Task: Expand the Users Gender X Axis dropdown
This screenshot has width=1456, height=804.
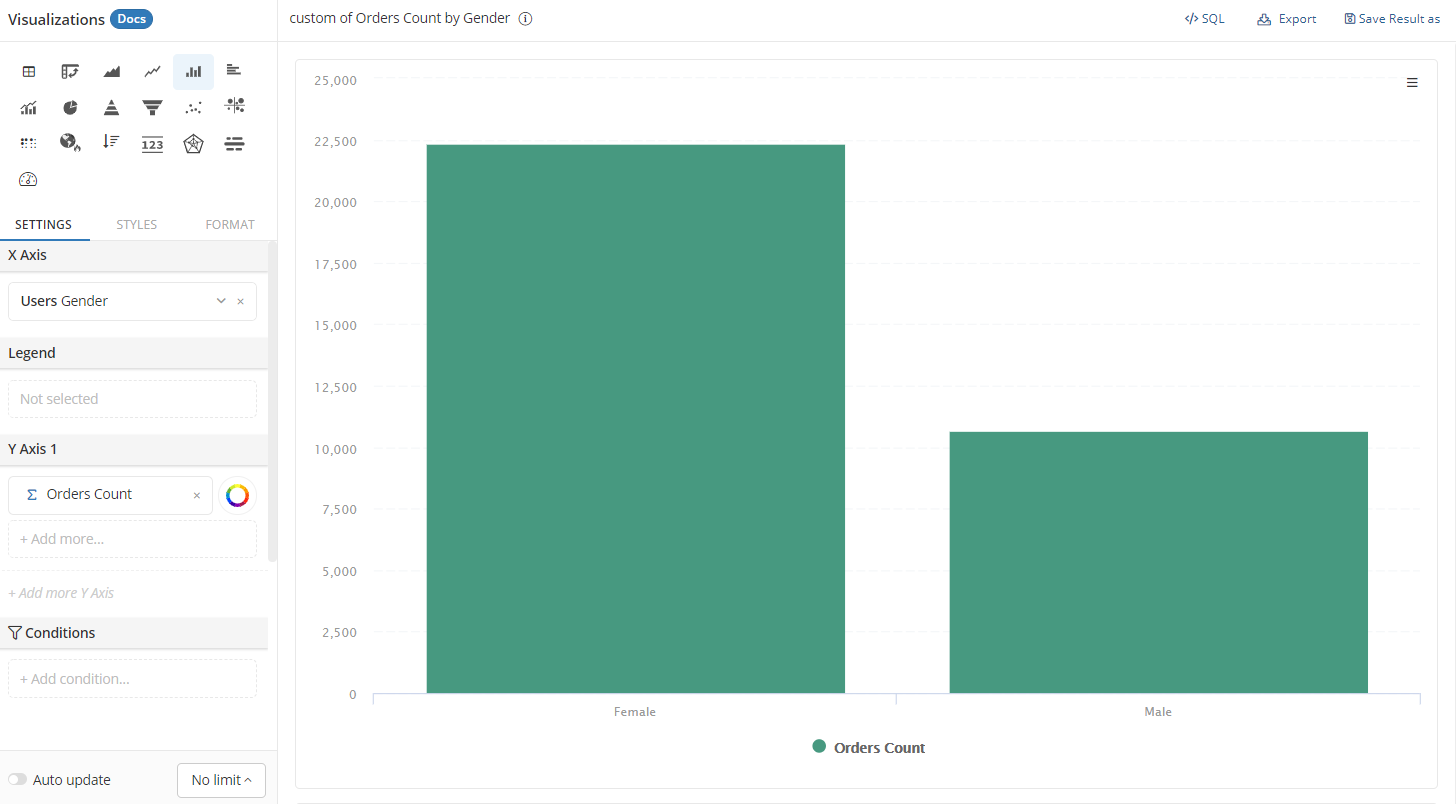Action: pos(221,301)
